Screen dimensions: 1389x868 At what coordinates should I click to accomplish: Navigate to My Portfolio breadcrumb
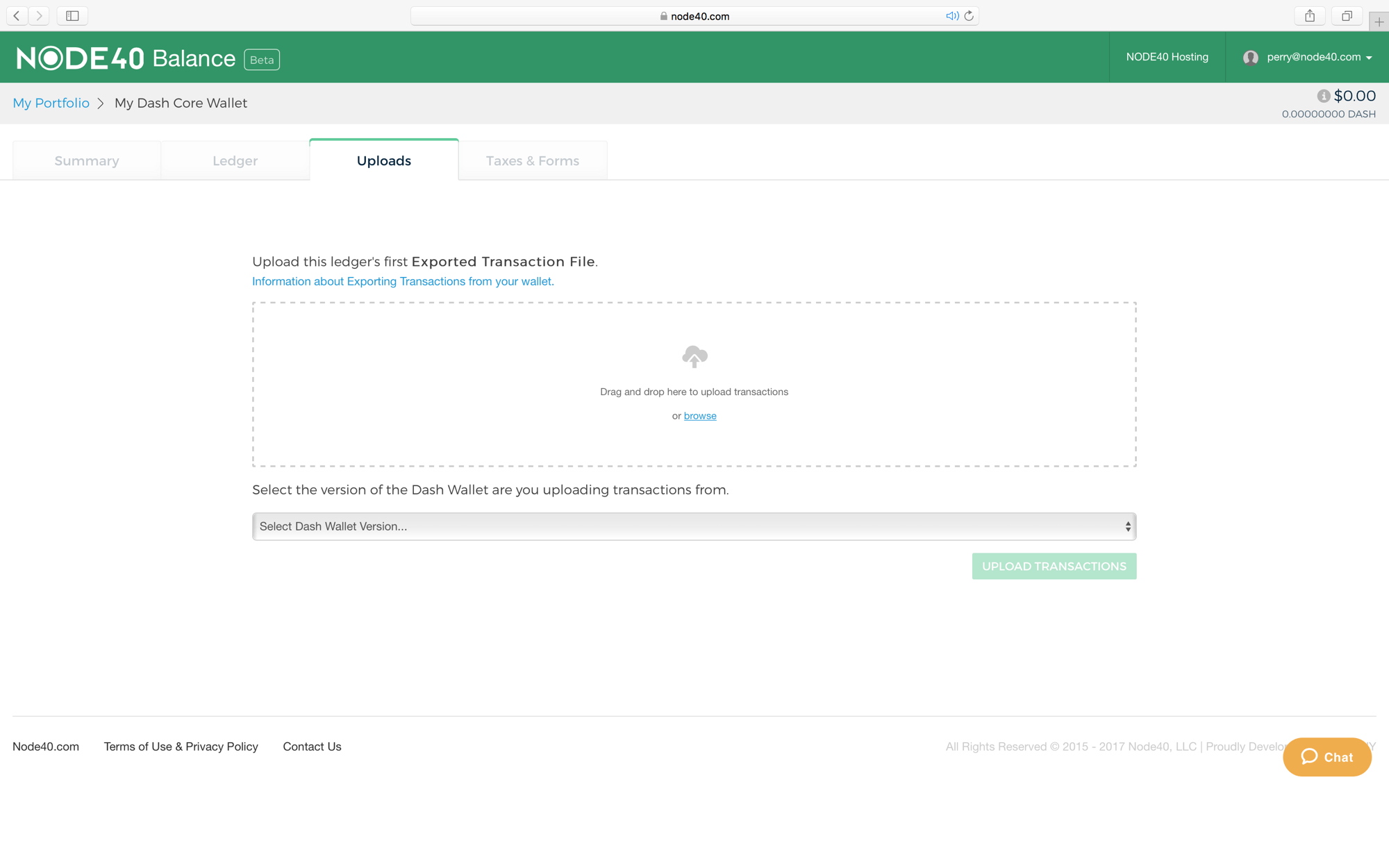[51, 103]
